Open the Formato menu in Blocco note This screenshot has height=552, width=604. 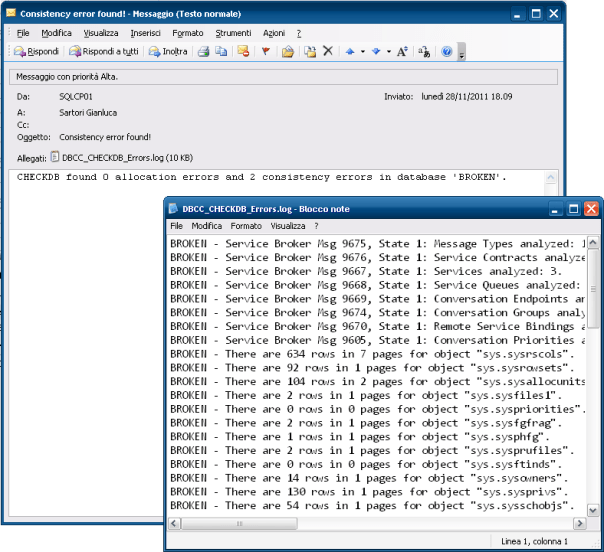click(x=246, y=226)
